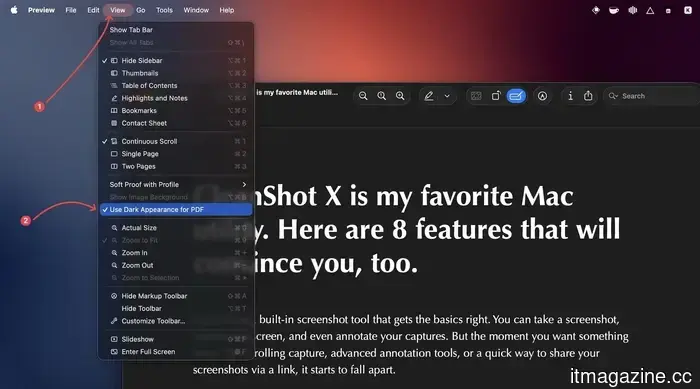Click the circled A annotate icon

click(x=542, y=96)
